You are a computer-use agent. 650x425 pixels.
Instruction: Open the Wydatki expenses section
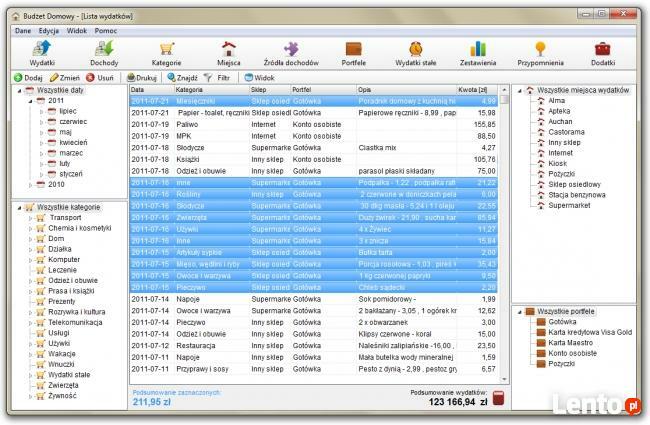coord(42,53)
